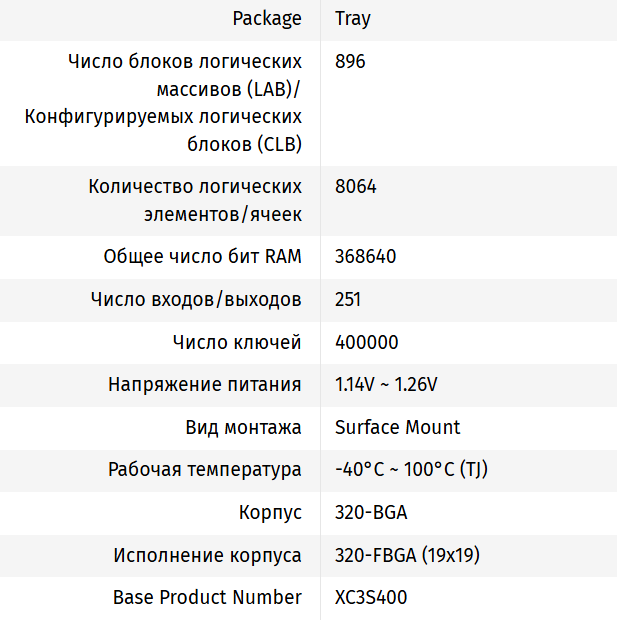This screenshot has width=617, height=632.
Task: Click 'Количество логических элементов/ячеек' label
Action: pos(195,200)
